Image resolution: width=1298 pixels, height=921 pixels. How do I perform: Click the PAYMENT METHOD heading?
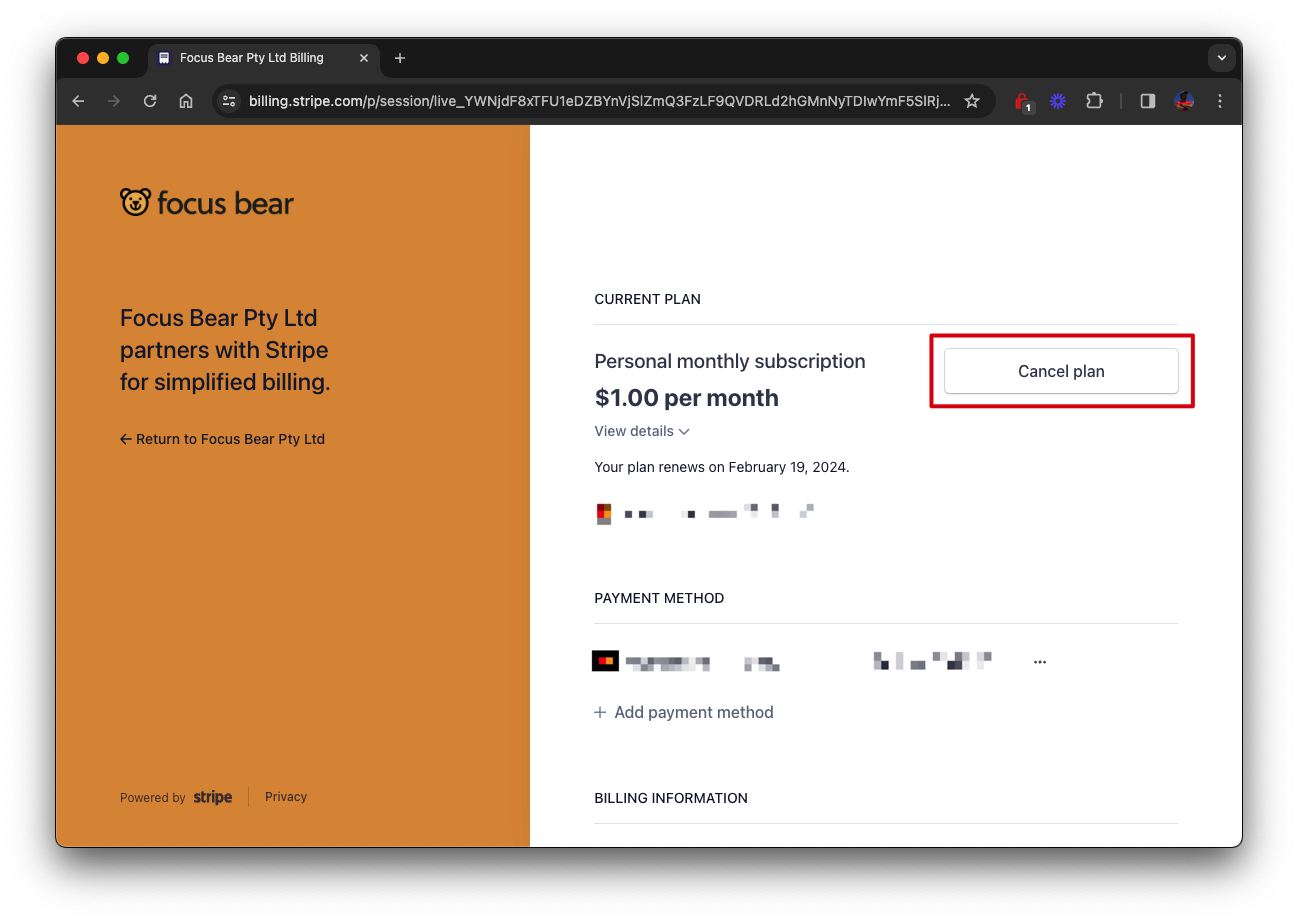[x=659, y=598]
